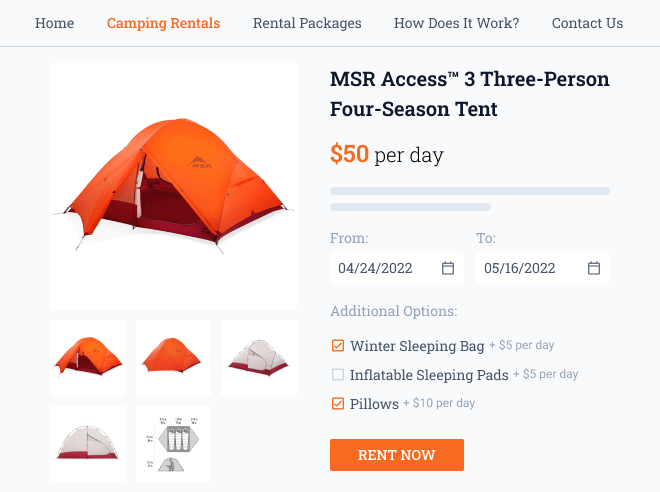The height and width of the screenshot is (492, 660).
Task: Select the second orange tent thumbnail
Action: point(173,357)
